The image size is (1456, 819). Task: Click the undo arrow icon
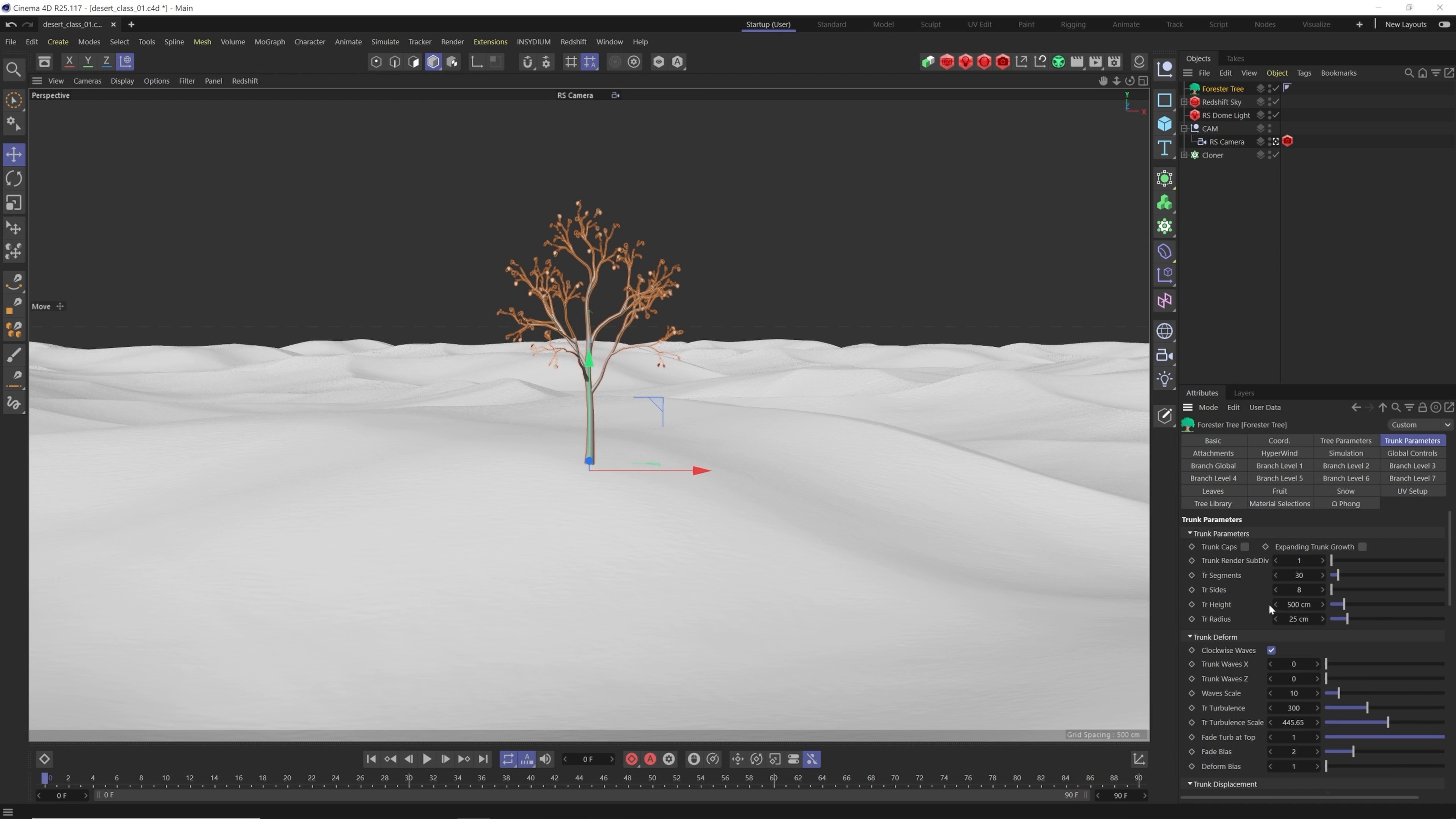11,24
